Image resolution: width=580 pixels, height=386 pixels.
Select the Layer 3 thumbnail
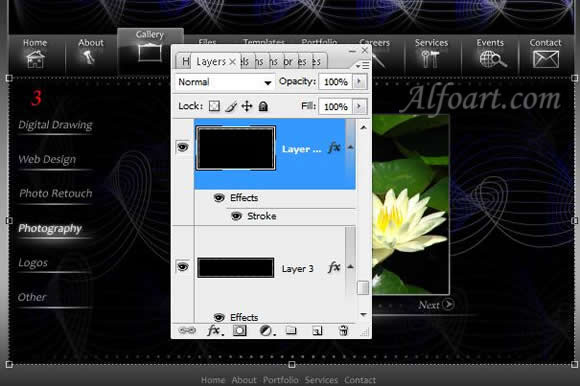(x=236, y=268)
